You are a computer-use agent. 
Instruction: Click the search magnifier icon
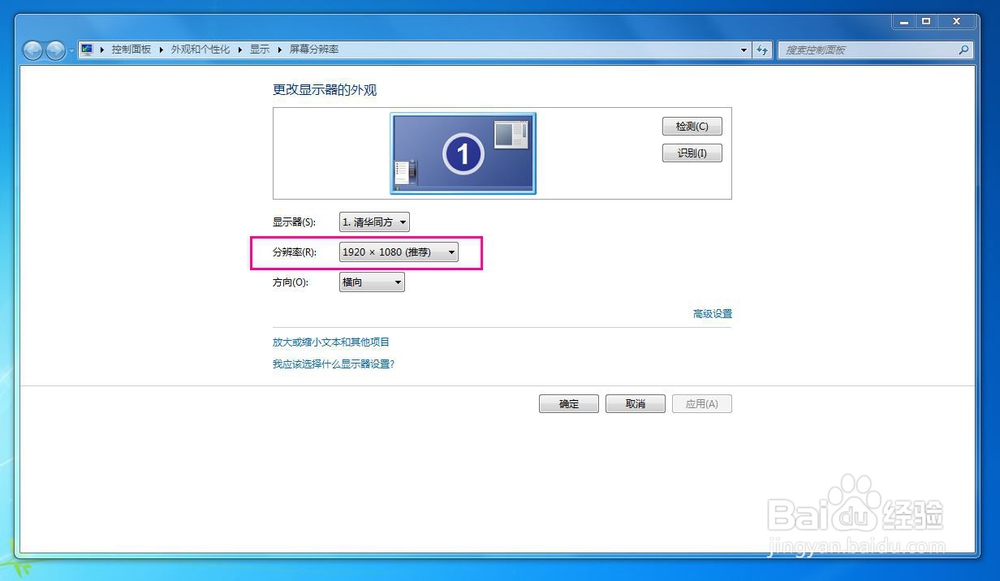point(963,50)
